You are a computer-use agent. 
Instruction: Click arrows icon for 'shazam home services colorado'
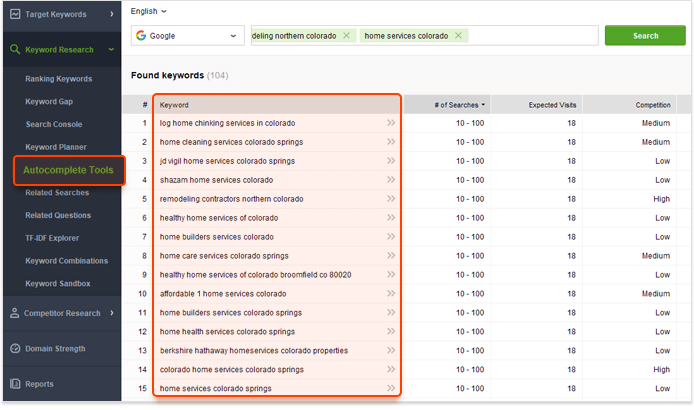coord(391,180)
